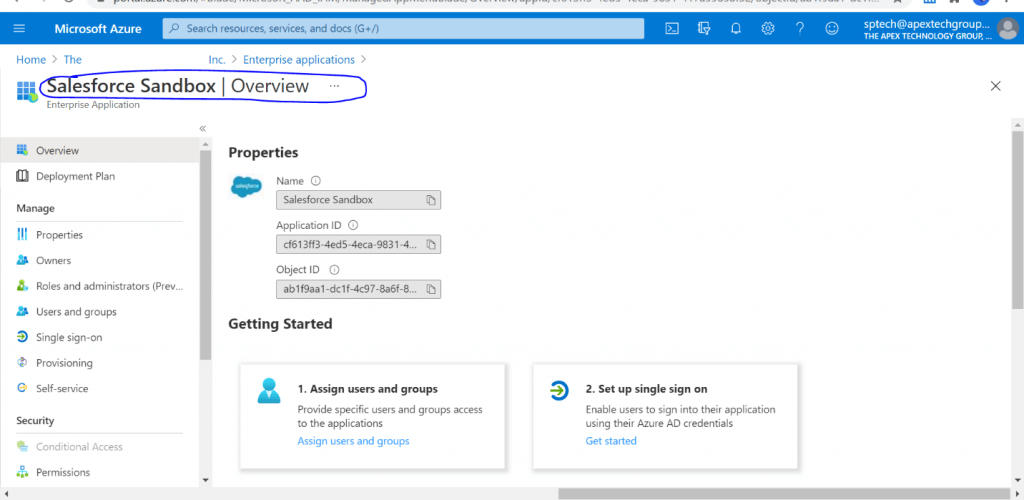The image size is (1024, 500).
Task: Click Get started under single sign on
Action: click(x=611, y=441)
